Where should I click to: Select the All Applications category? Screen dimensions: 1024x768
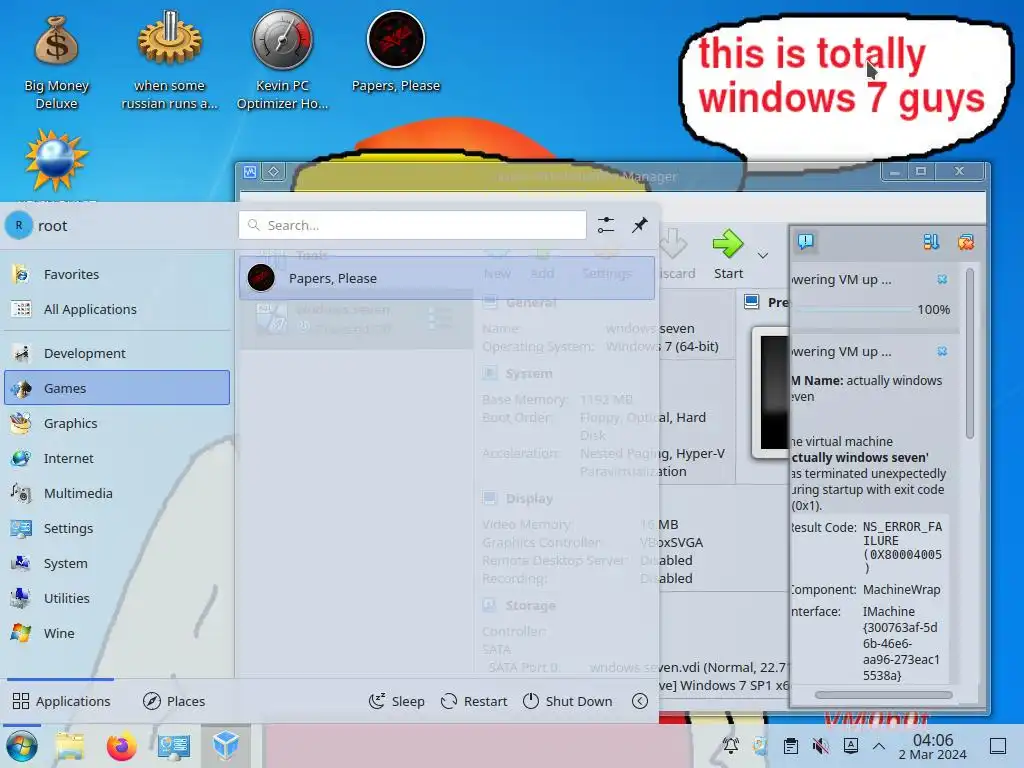click(x=118, y=310)
